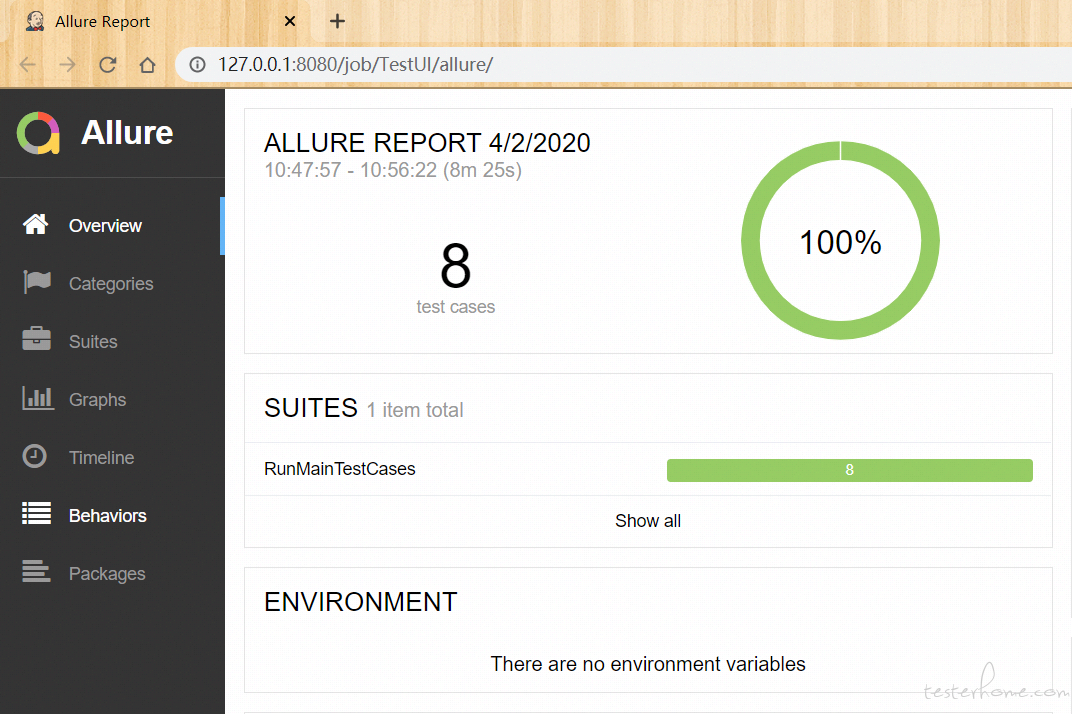1072x714 pixels.
Task: Go to the browser home page icon
Action: click(147, 65)
